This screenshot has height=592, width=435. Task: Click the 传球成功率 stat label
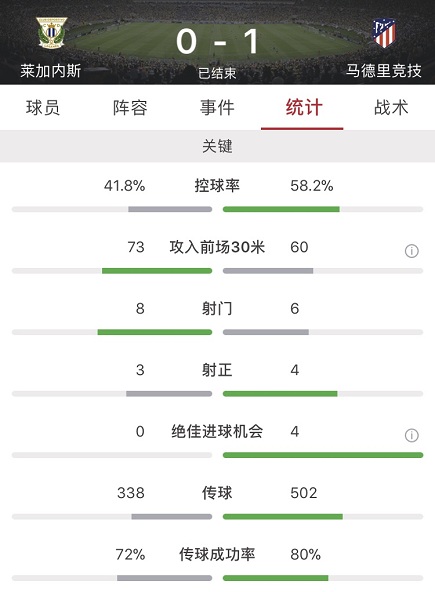tap(217, 554)
